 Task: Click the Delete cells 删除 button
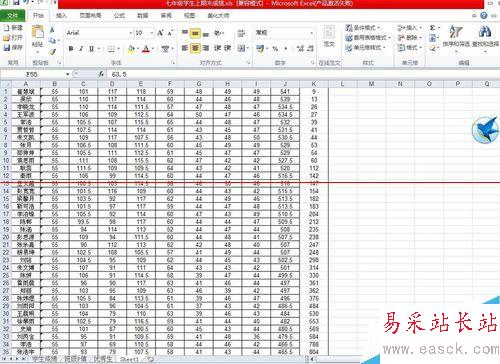[410, 38]
